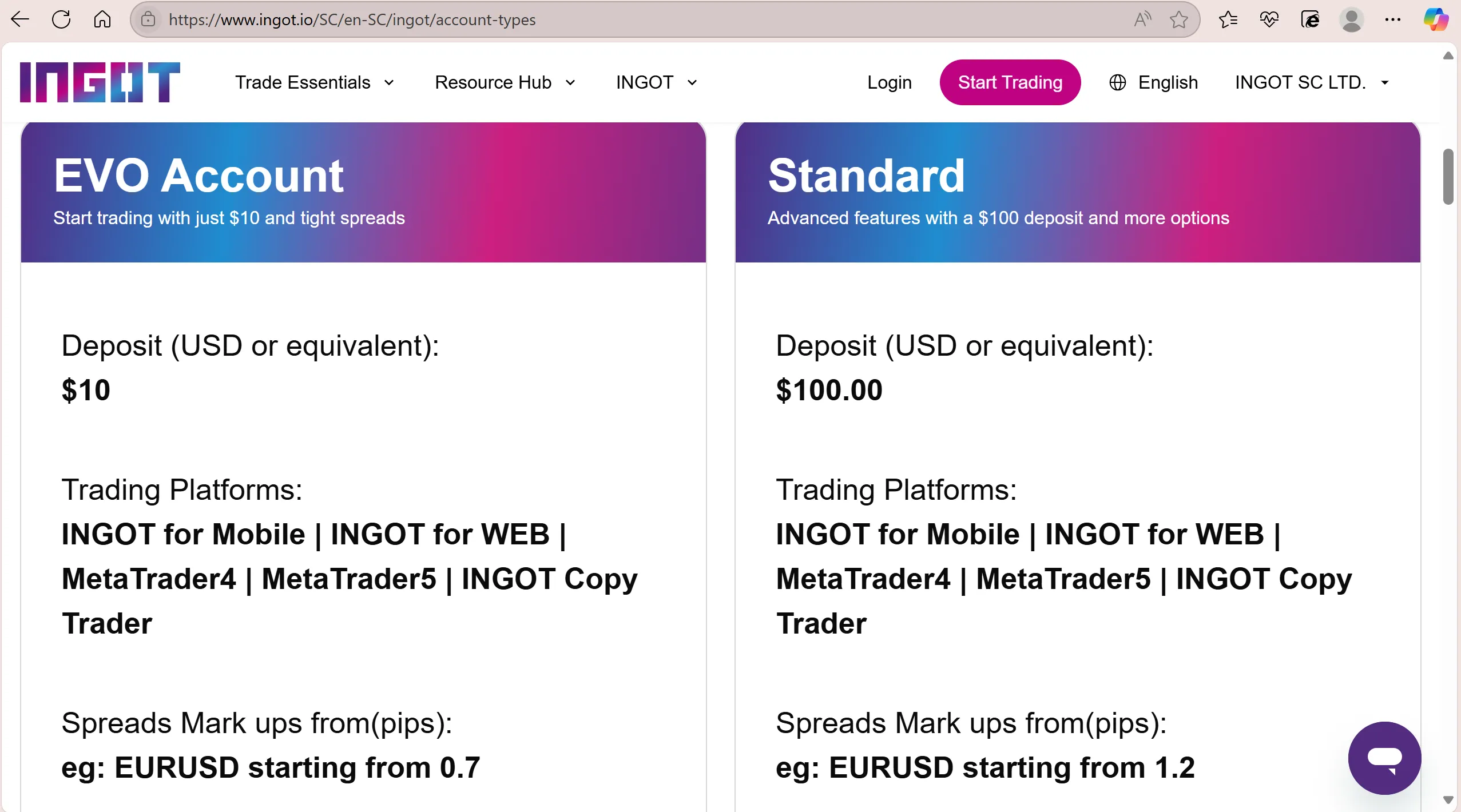Open the INGOT navigation menu
Viewport: 1461px width, 812px height.
click(x=657, y=82)
